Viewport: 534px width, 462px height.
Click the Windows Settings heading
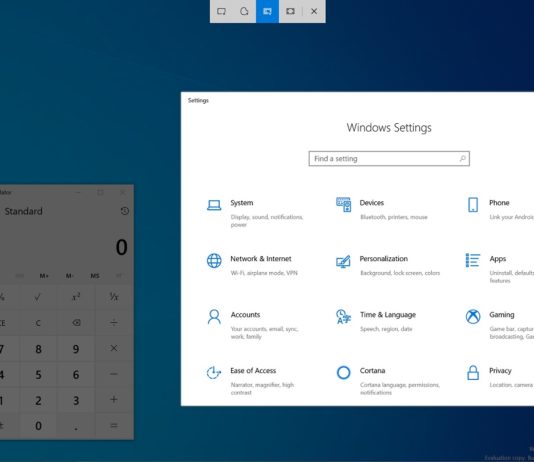389,128
